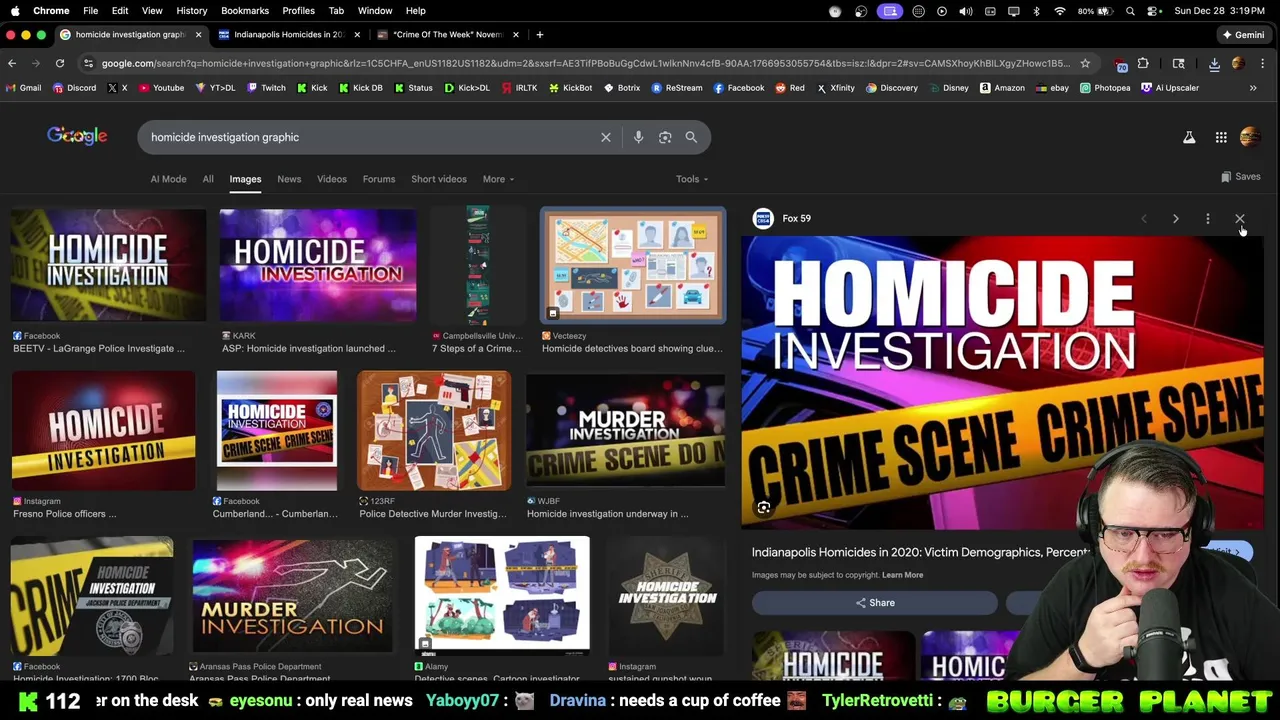The image size is (1280, 720).
Task: Switch to Crime Of The Week tab
Action: click(448, 34)
